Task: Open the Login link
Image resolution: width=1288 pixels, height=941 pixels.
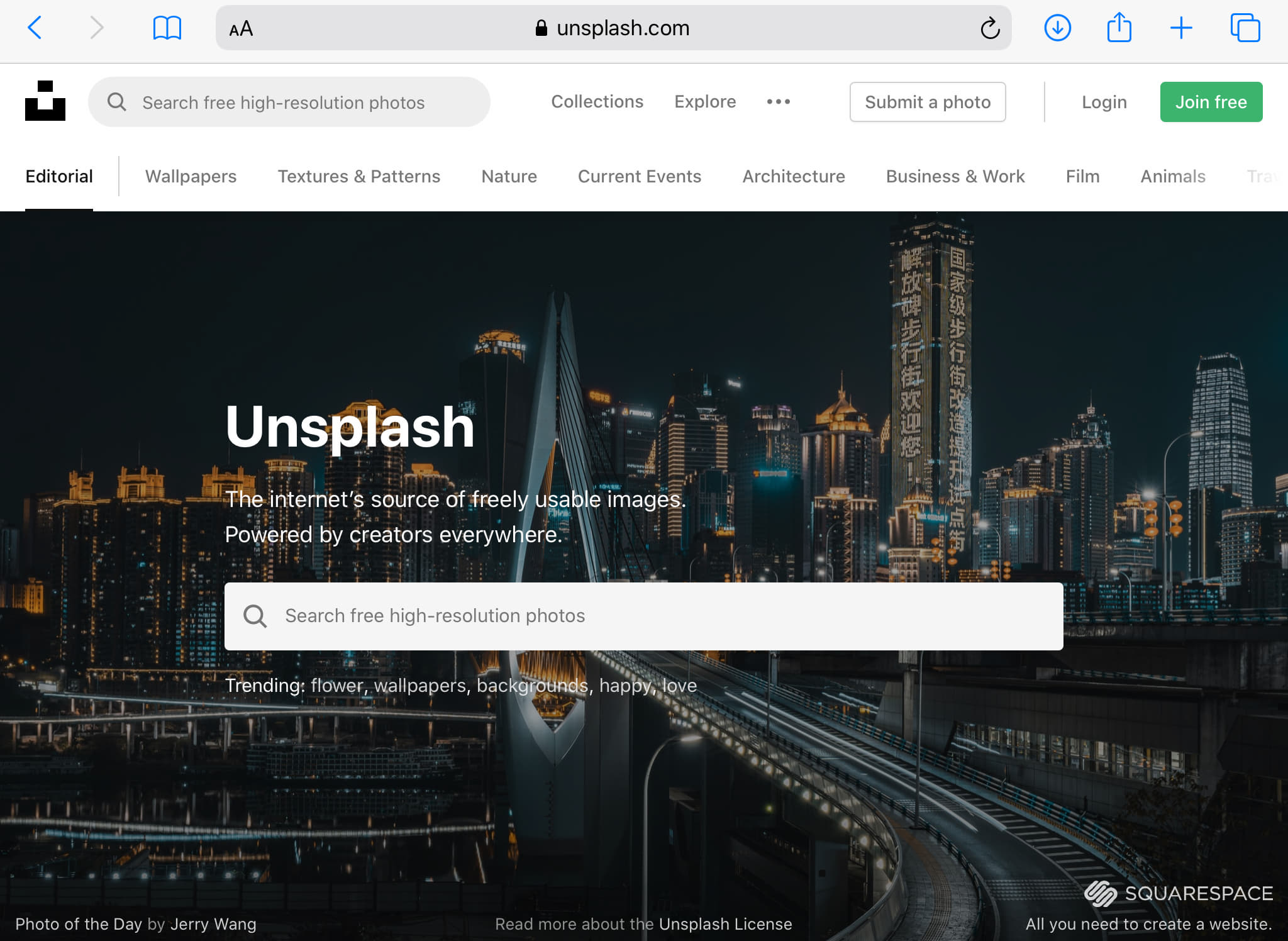Action: pos(1104,102)
